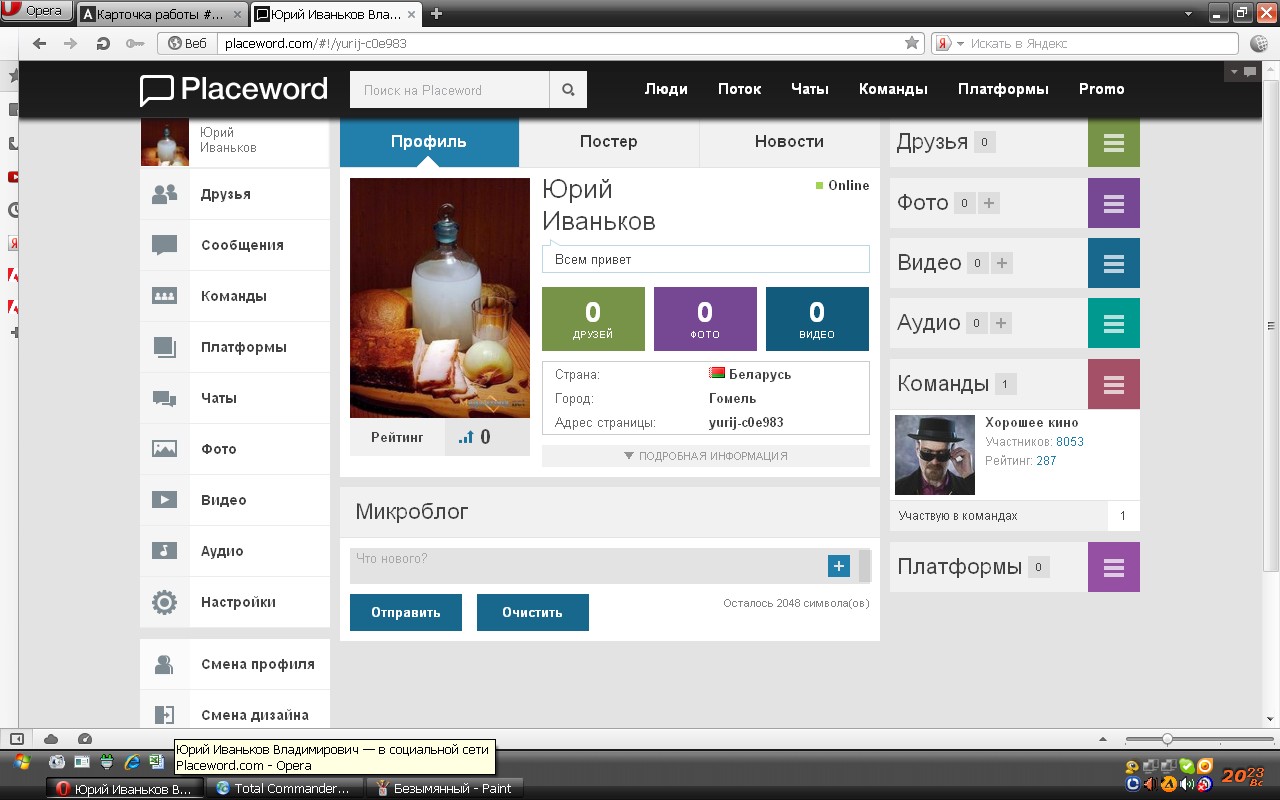Bookmark the page with the star icon
This screenshot has width=1280, height=800.
(x=912, y=43)
